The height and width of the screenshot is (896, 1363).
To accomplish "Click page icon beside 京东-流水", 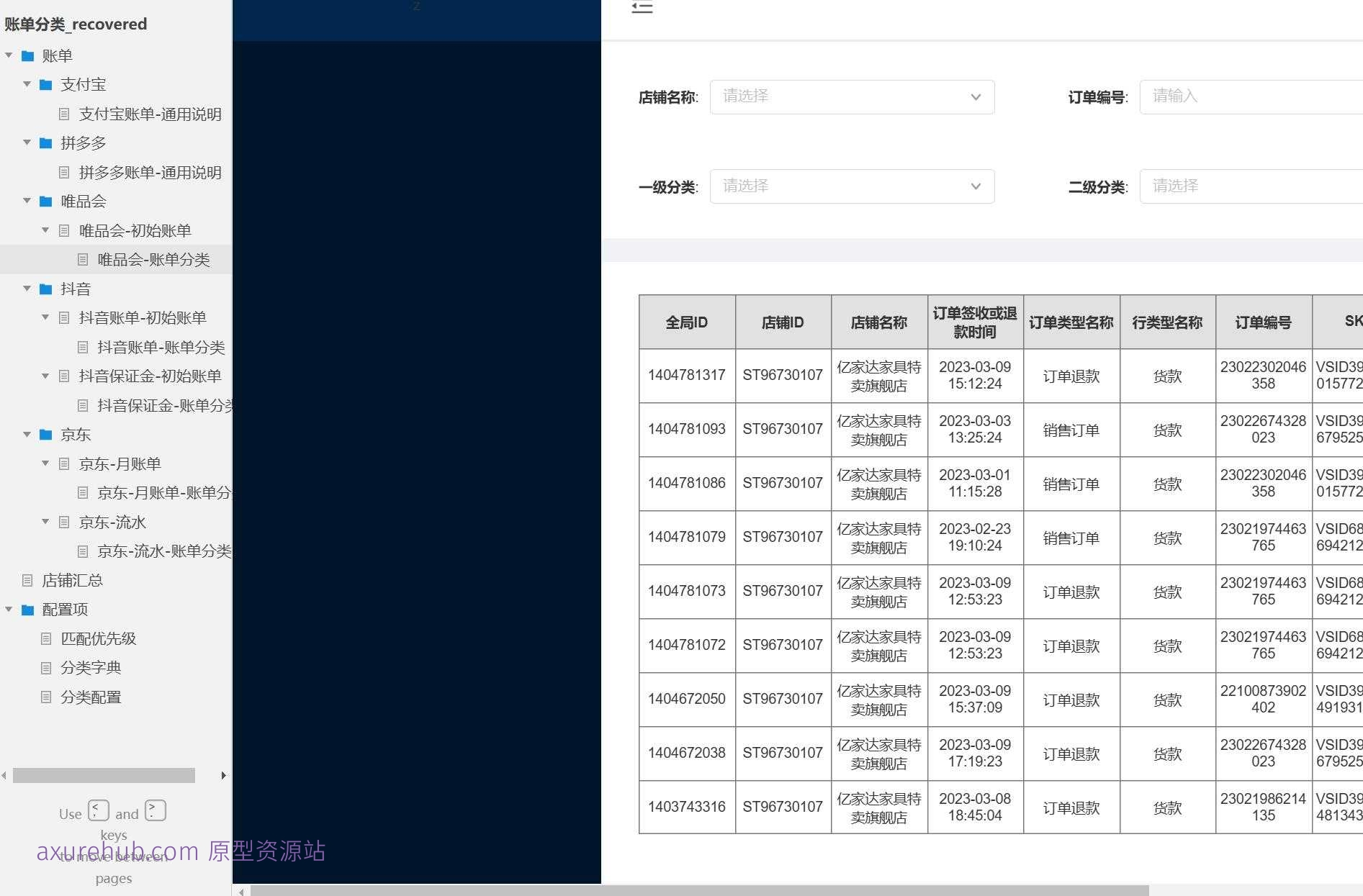I will (64, 522).
